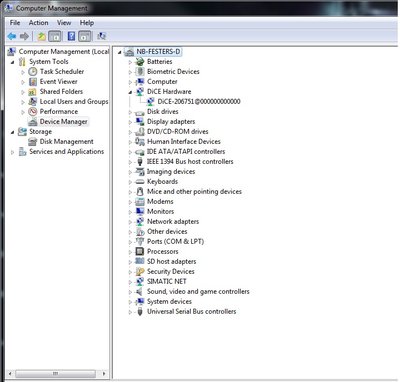
Task: Click the Batteries device icon
Action: pos(140,62)
